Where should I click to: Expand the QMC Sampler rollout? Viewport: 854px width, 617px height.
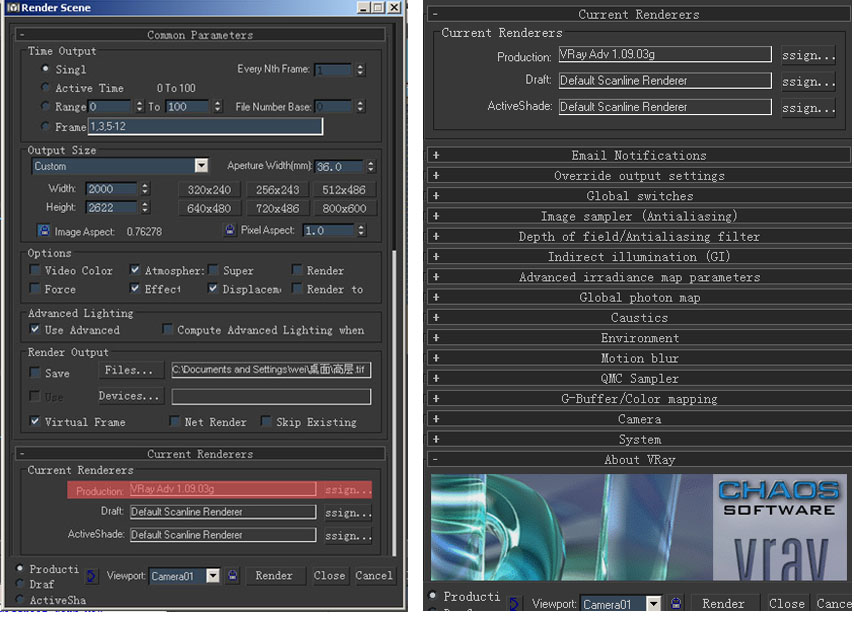pyautogui.click(x=639, y=378)
